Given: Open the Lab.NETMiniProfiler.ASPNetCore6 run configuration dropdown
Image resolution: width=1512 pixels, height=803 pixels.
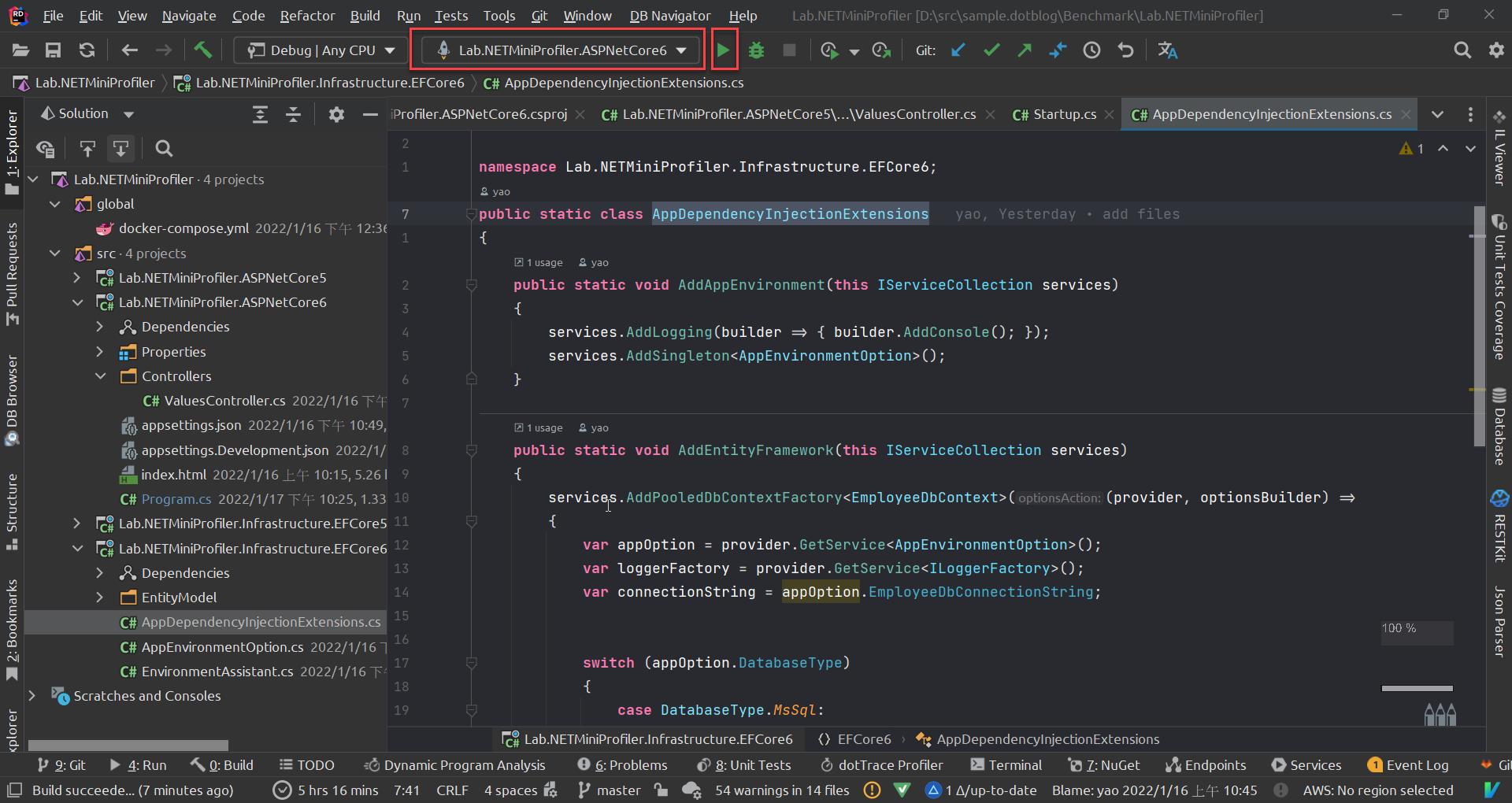Looking at the screenshot, I should (x=561, y=50).
